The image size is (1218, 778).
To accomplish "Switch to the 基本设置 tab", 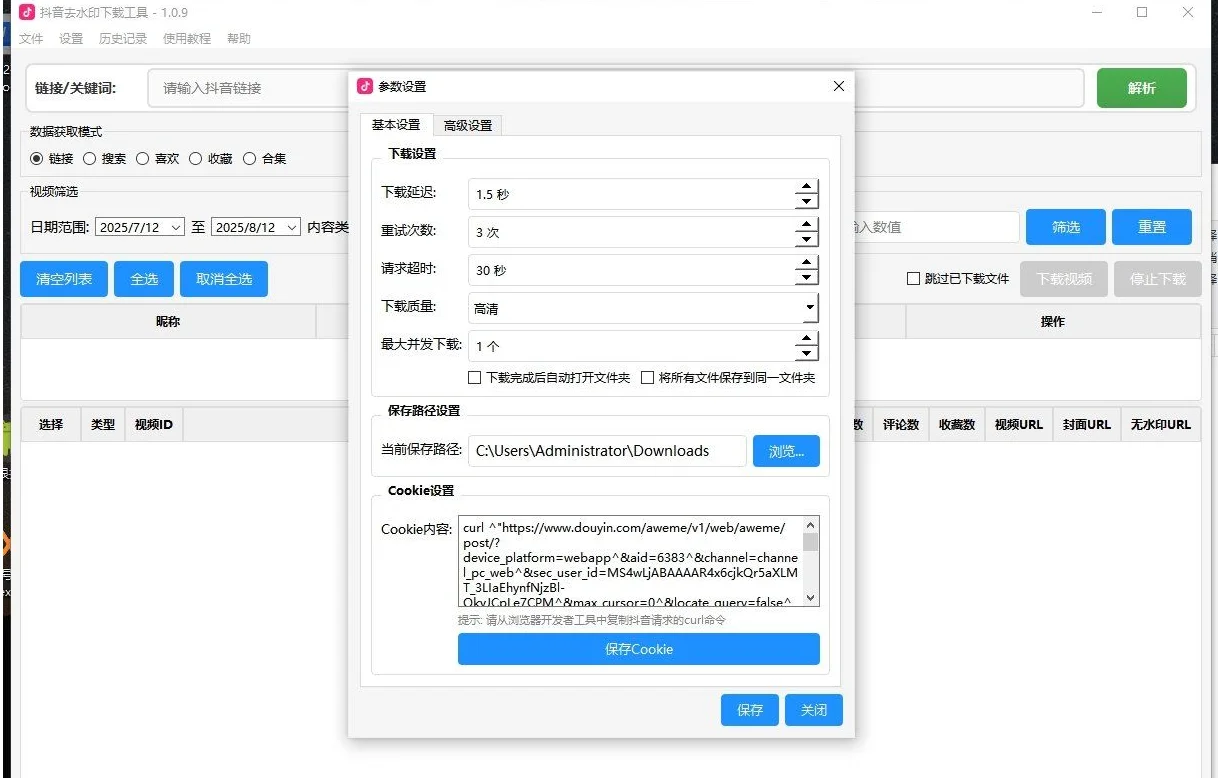I will [396, 125].
